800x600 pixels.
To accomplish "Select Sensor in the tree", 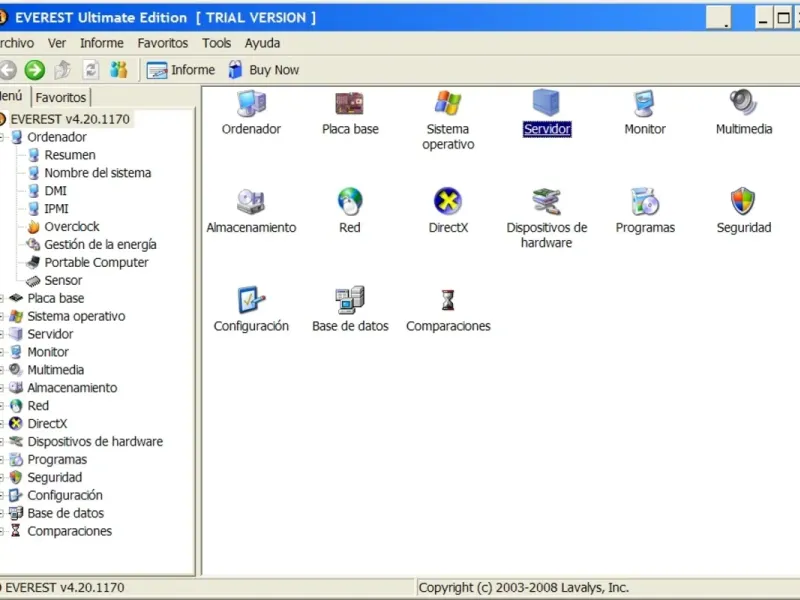I will pyautogui.click(x=63, y=280).
